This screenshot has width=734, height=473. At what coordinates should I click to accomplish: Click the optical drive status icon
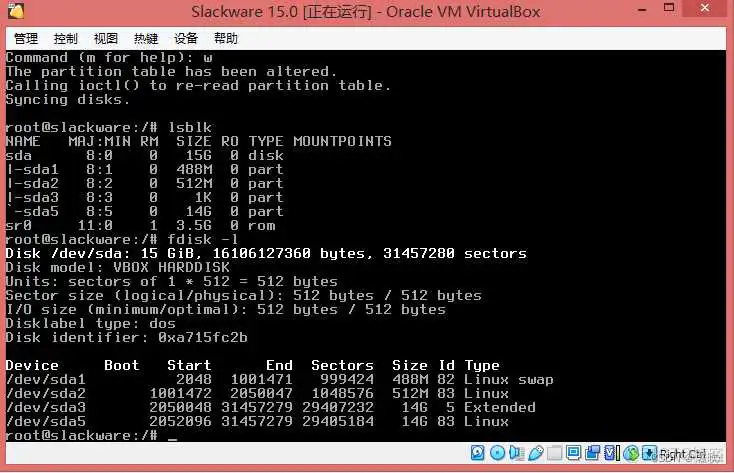498,453
